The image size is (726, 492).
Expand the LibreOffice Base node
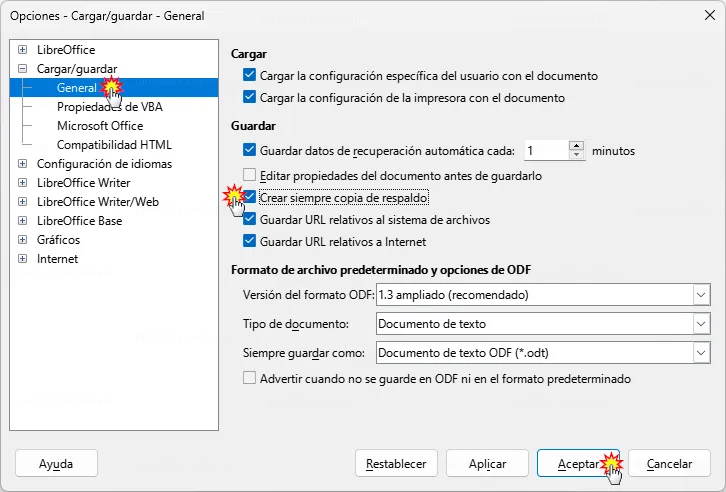point(22,220)
